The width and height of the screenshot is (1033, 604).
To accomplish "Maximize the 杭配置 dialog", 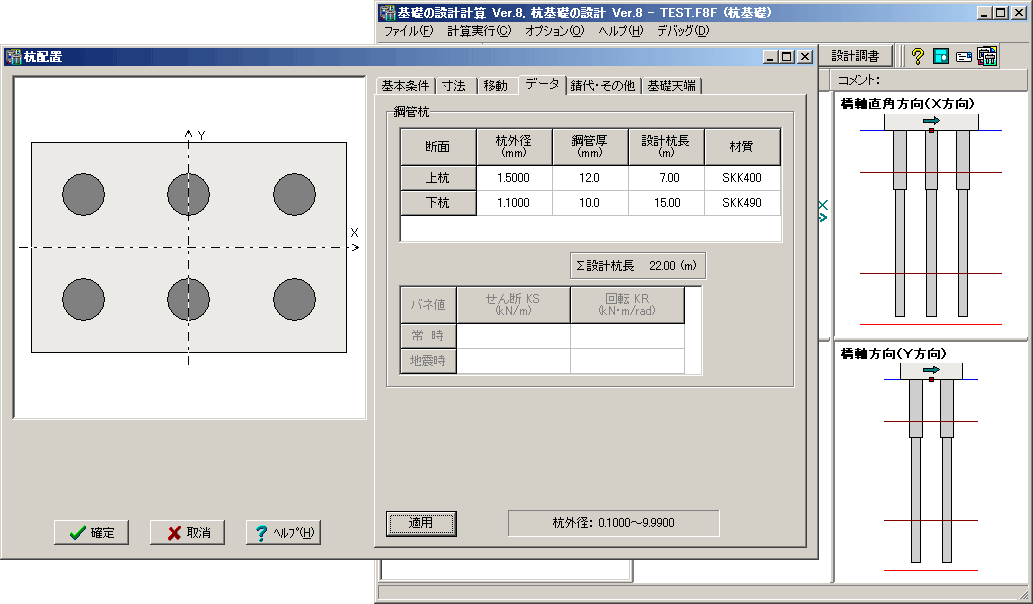I will point(787,57).
